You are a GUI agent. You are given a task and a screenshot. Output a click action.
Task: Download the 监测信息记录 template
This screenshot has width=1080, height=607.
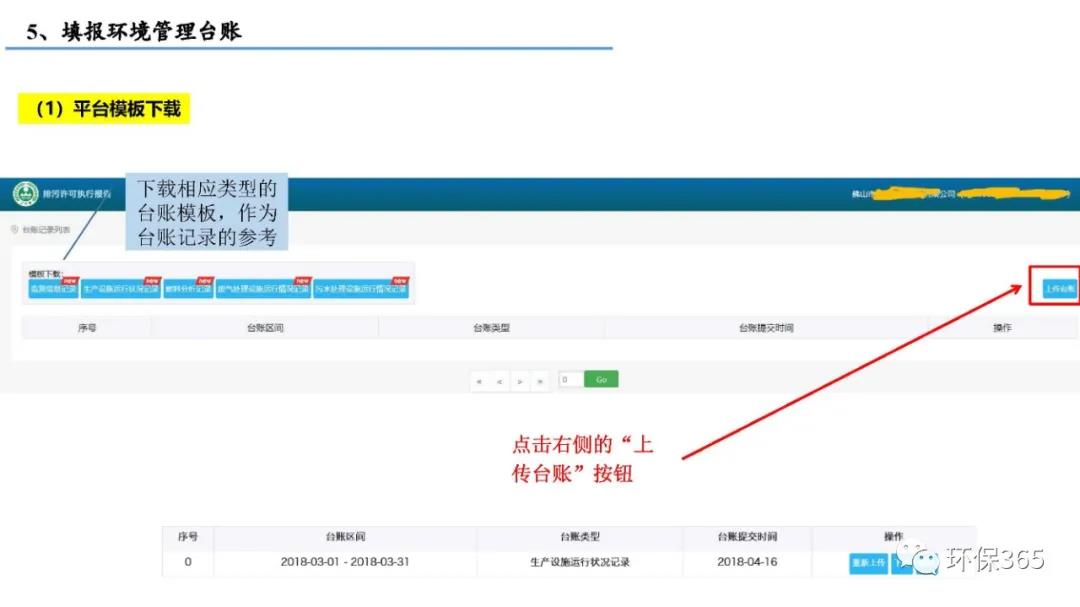pyautogui.click(x=53, y=290)
